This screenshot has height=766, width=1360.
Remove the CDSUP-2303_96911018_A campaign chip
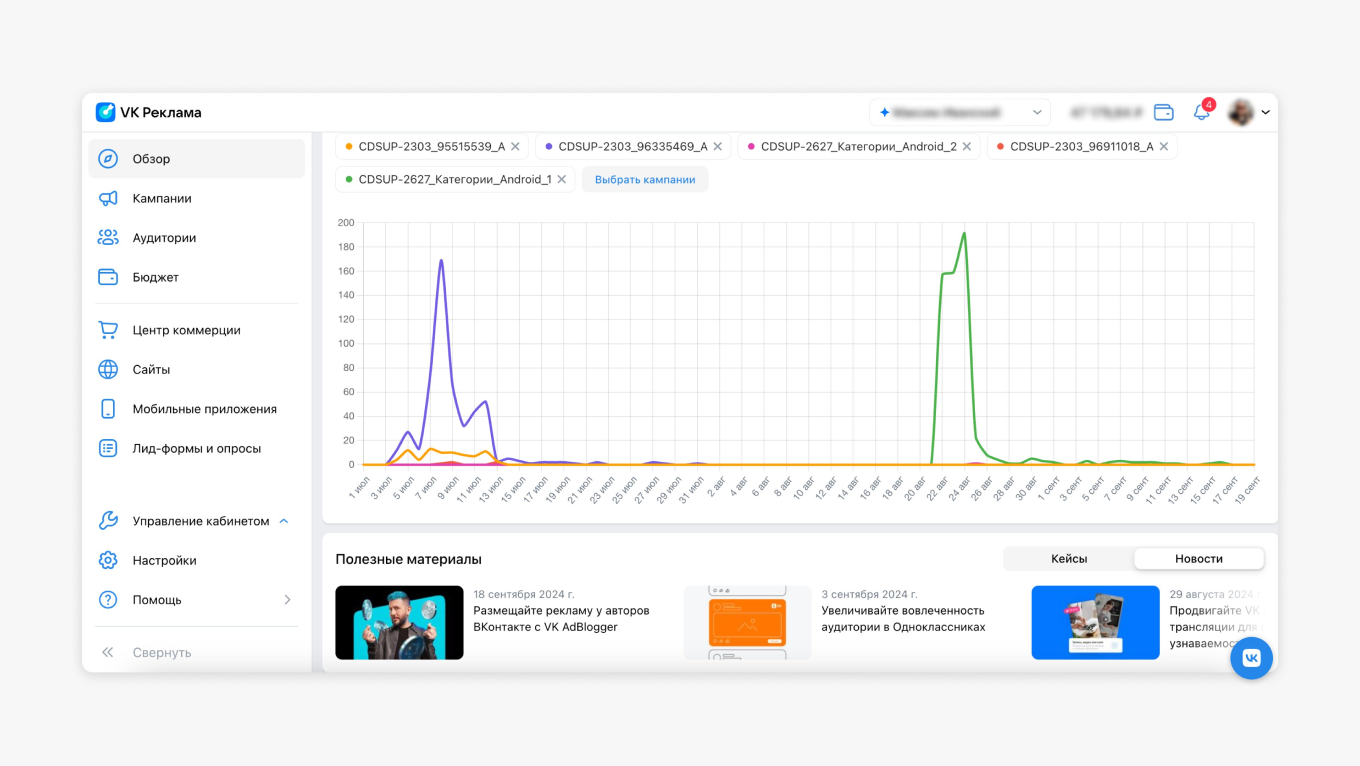1164,146
